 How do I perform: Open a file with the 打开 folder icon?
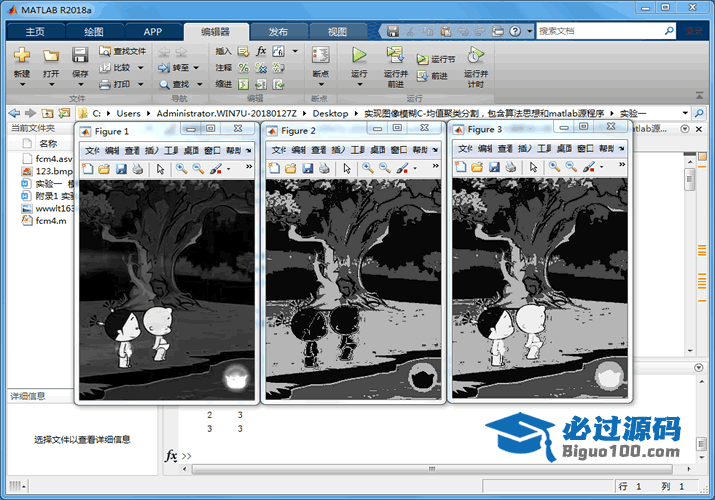(51, 56)
